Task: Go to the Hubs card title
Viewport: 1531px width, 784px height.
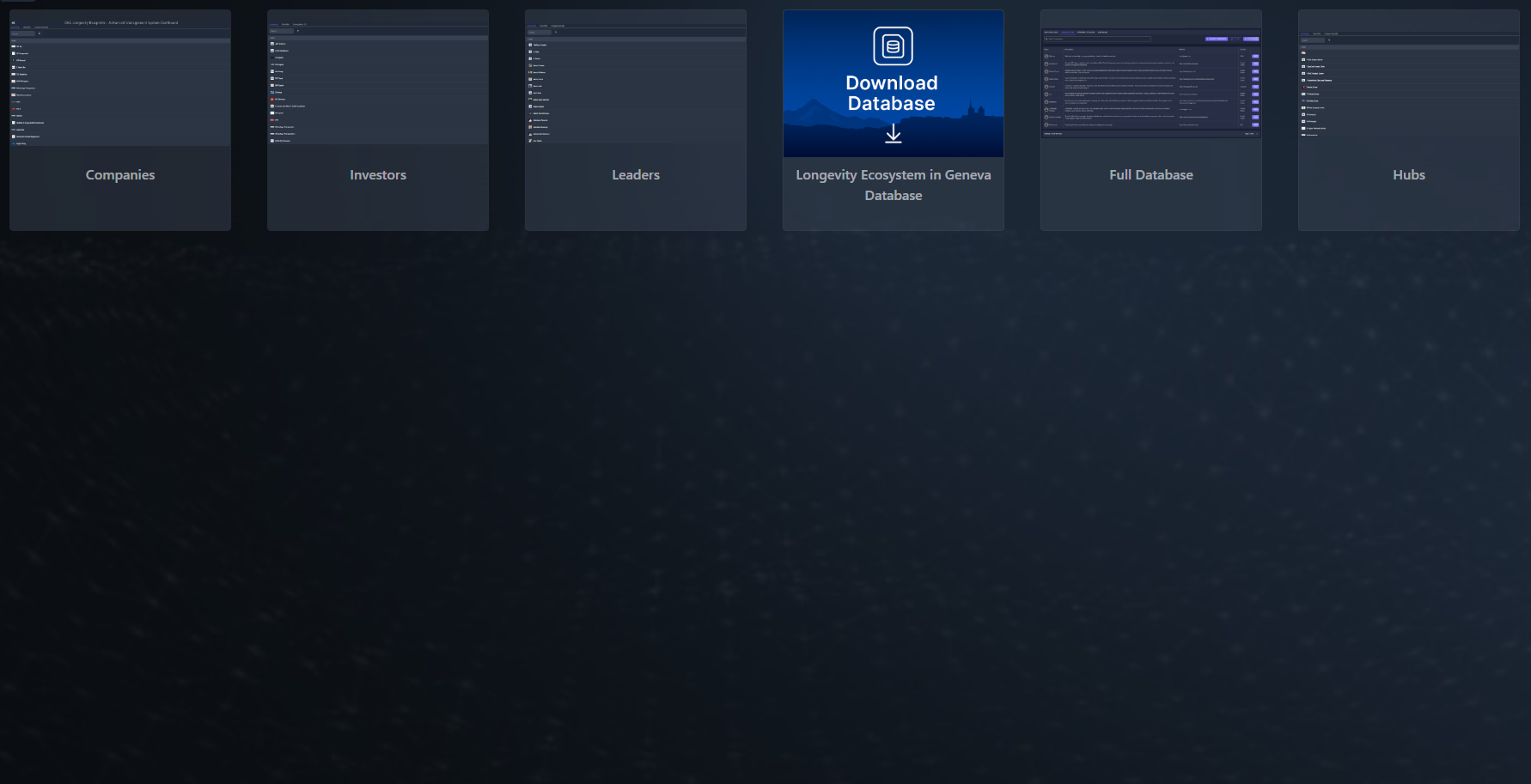Action: 1408,174
